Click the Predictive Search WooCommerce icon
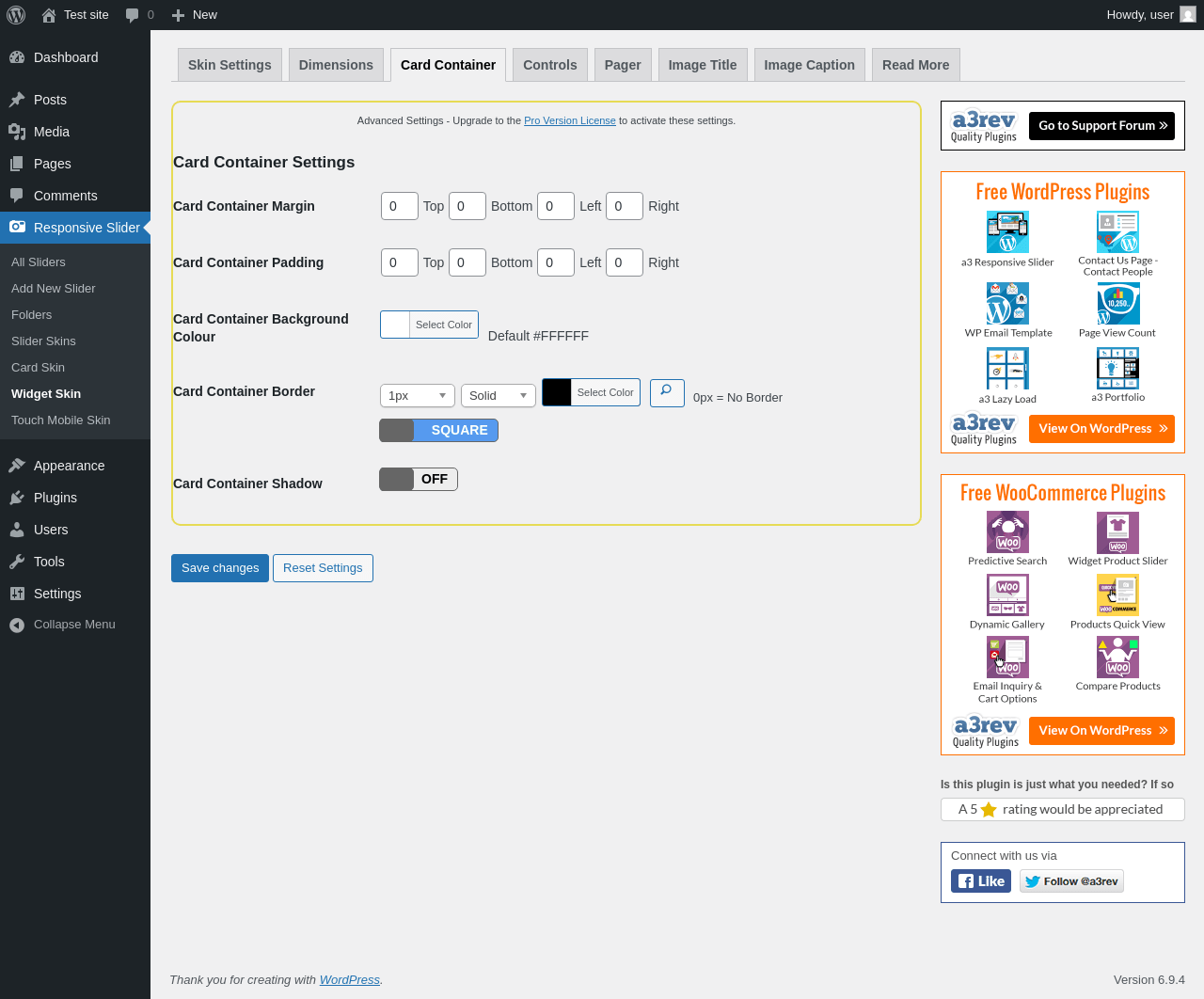The image size is (1204, 999). pos(1007,532)
